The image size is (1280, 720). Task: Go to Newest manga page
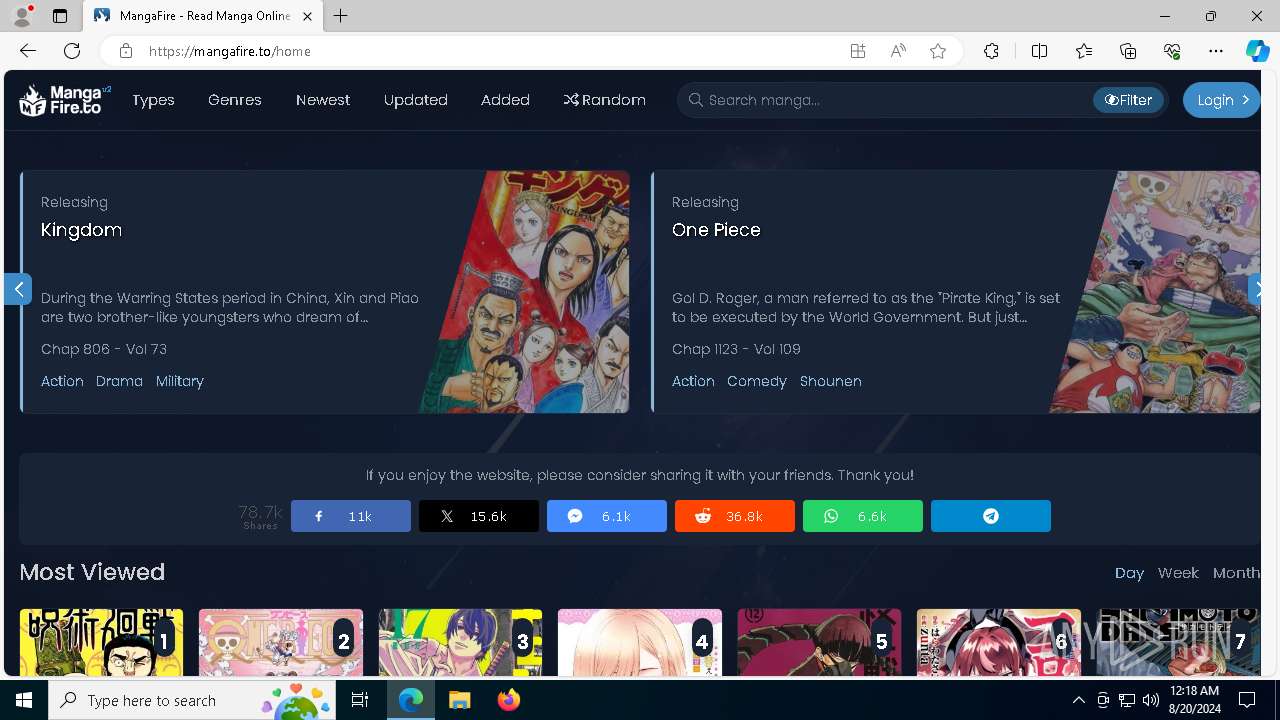(x=323, y=100)
